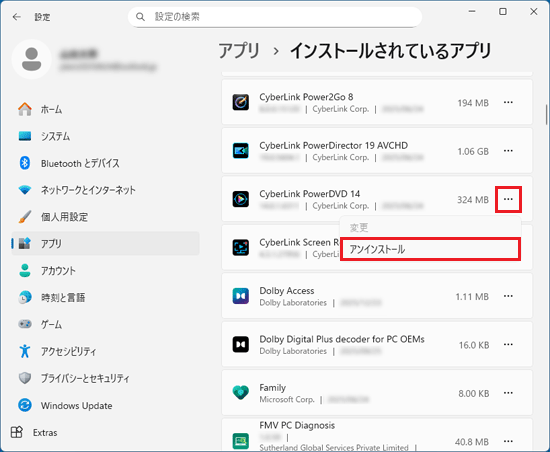This screenshot has height=452, width=550.
Task: Open ホーム home icon in sidebar
Action: 25,109
